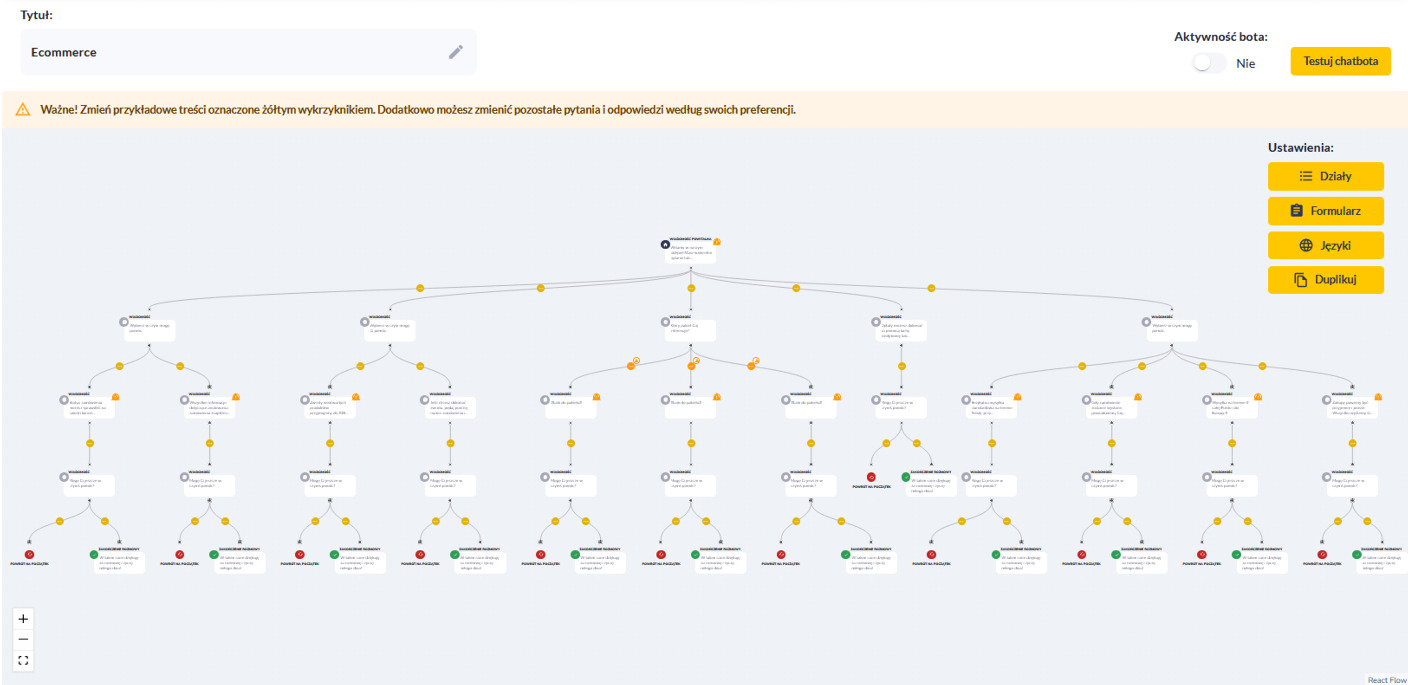Open the Formularz settings

point(1325,211)
